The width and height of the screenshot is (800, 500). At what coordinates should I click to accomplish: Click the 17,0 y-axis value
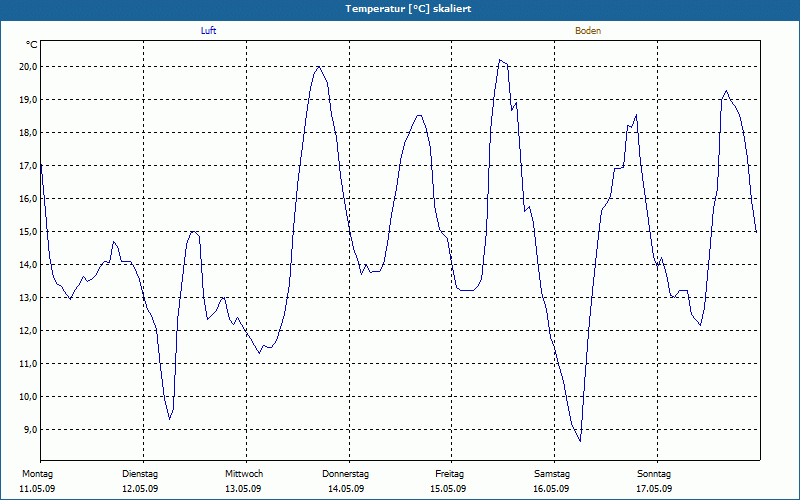28,166
